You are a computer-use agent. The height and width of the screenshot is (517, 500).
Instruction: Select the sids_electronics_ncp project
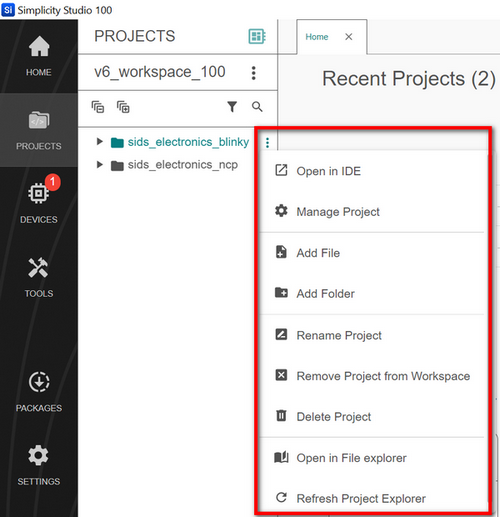click(183, 165)
